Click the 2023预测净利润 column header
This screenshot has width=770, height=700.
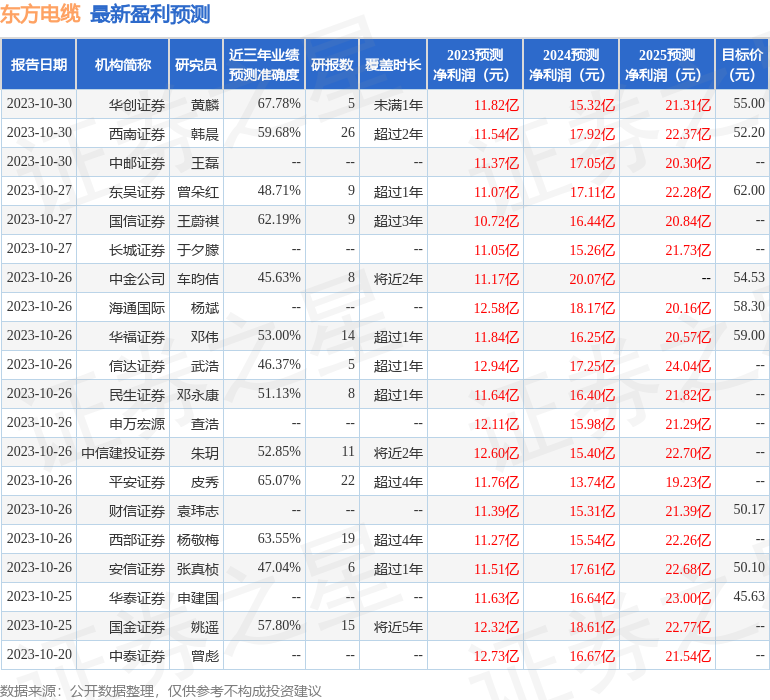(475, 64)
